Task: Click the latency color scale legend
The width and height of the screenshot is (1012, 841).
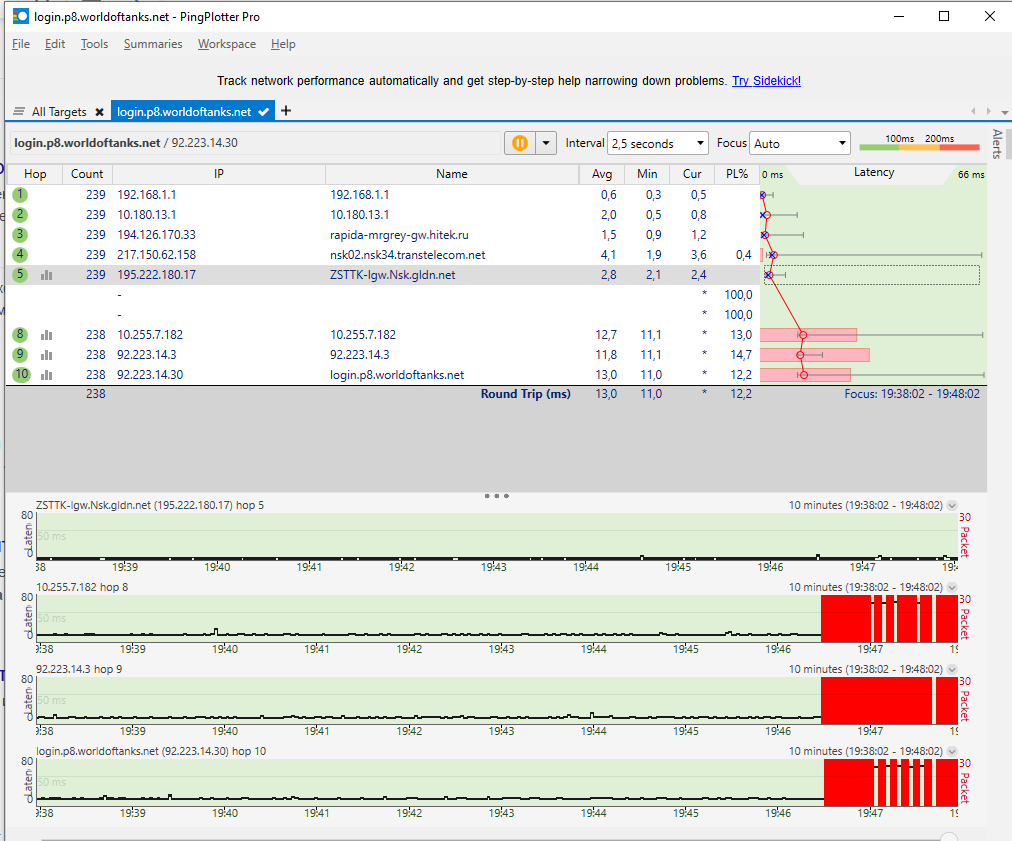Action: click(x=919, y=143)
